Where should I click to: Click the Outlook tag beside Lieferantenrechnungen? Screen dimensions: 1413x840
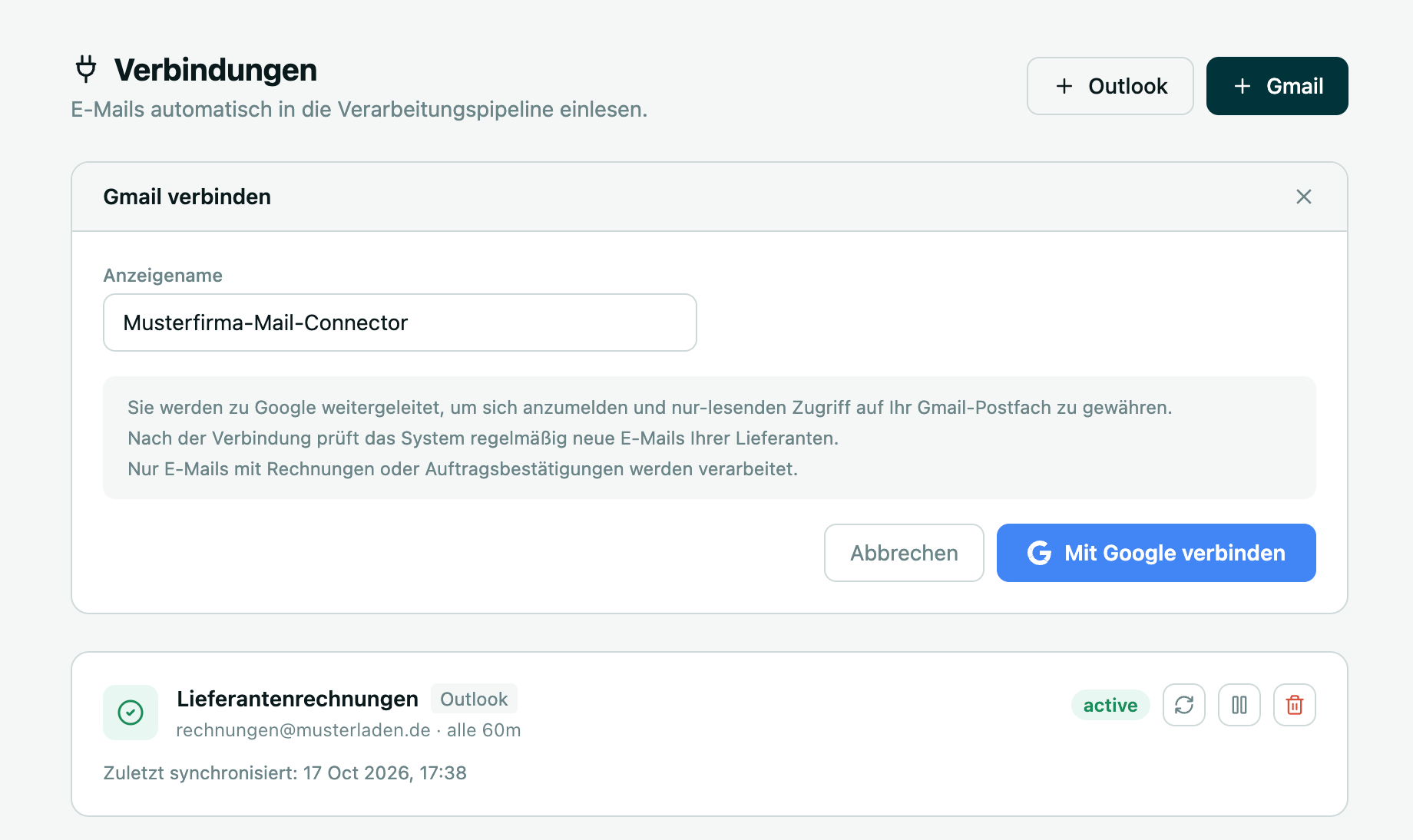pos(474,699)
